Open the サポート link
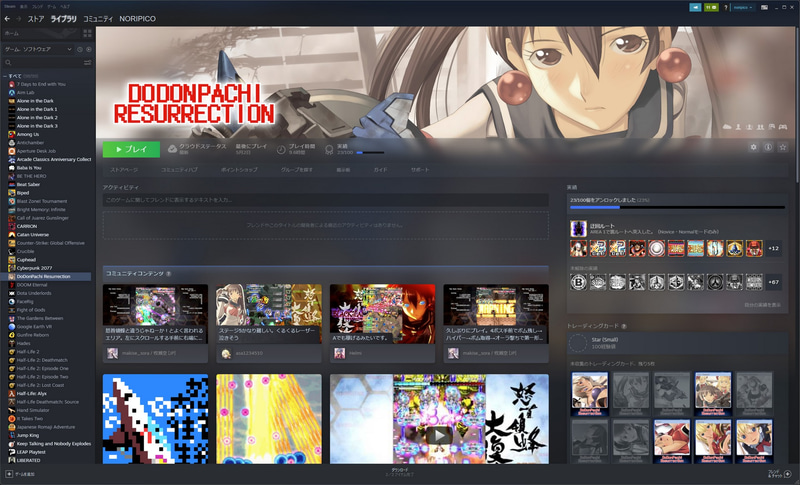Viewport: 800px width, 485px height. [420, 170]
